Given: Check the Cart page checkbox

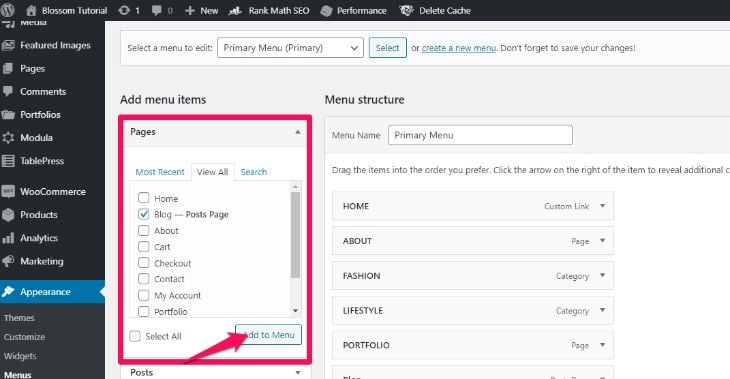Looking at the screenshot, I should coord(143,247).
